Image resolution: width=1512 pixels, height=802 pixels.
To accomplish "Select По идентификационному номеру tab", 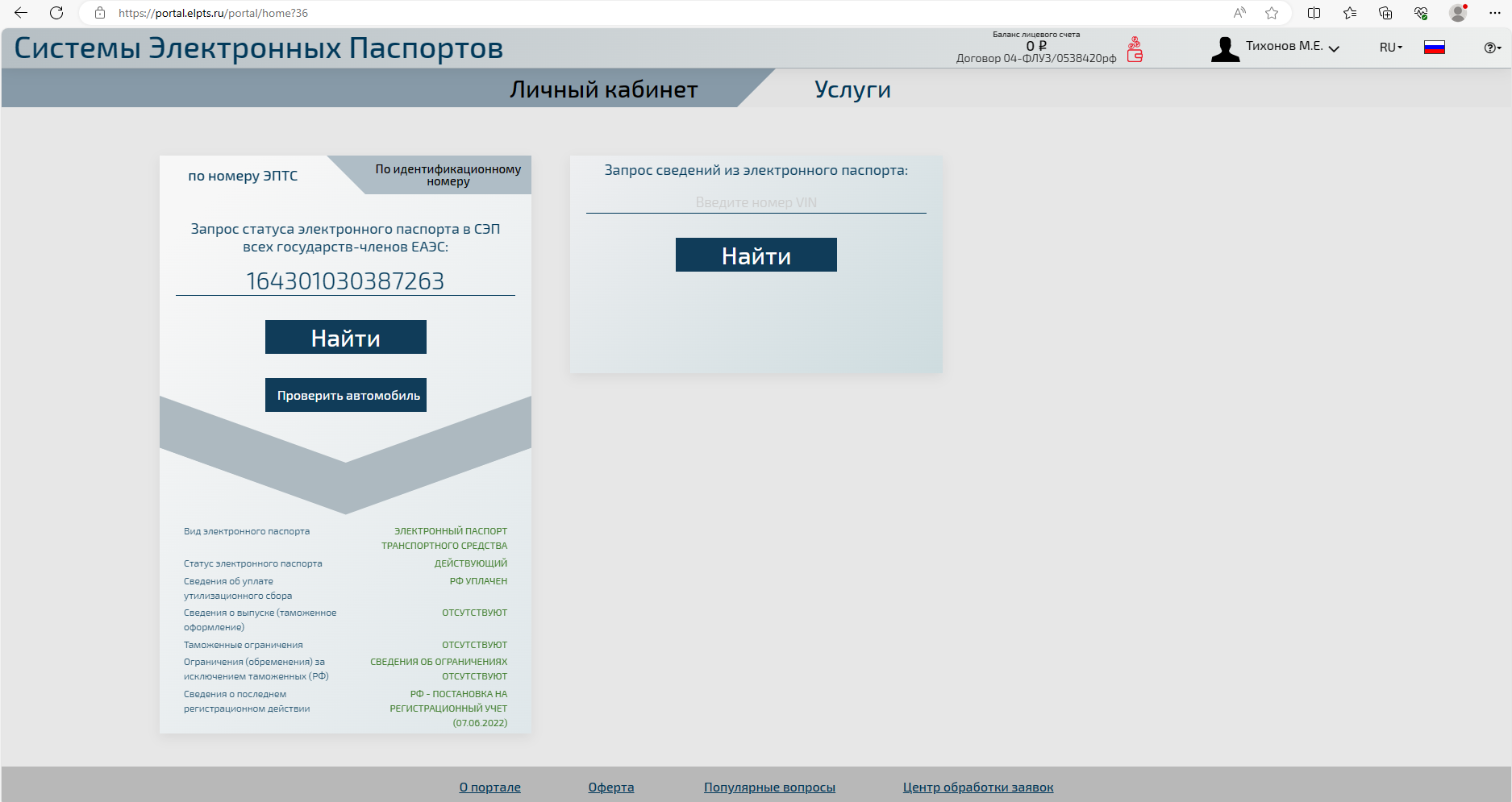I will 448,175.
